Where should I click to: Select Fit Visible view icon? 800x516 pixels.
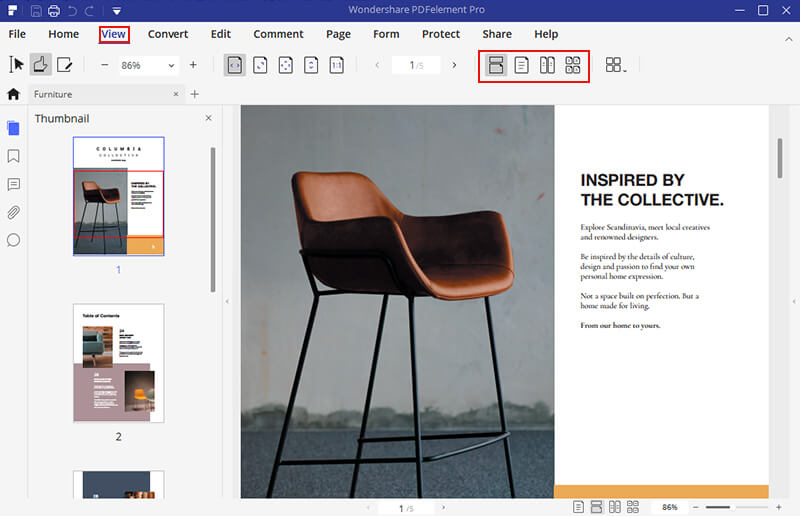tap(286, 65)
